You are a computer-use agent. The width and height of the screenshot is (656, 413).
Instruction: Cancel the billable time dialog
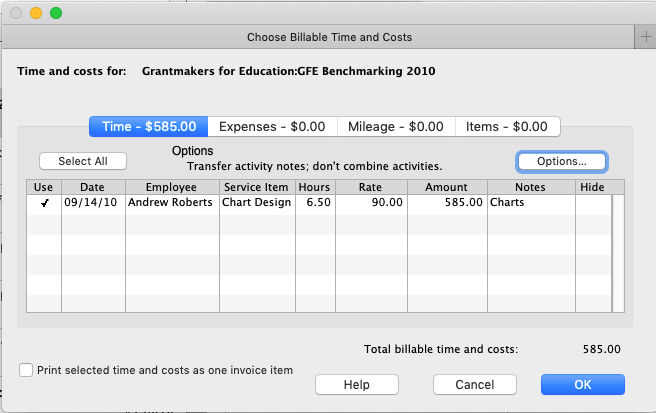[475, 385]
